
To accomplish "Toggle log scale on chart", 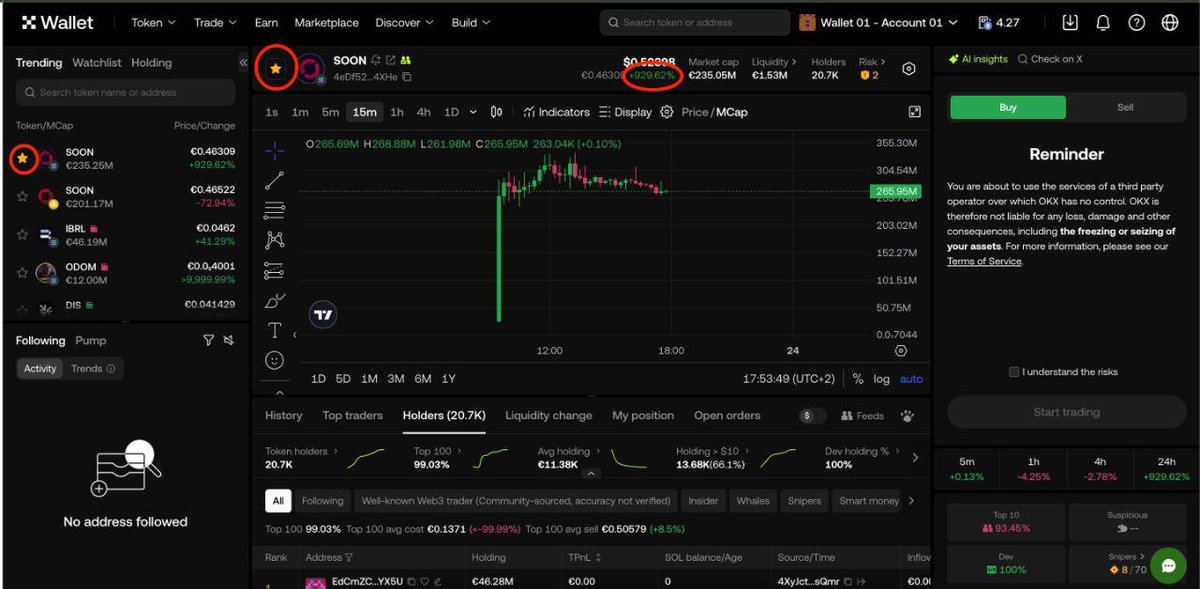I will [x=881, y=379].
